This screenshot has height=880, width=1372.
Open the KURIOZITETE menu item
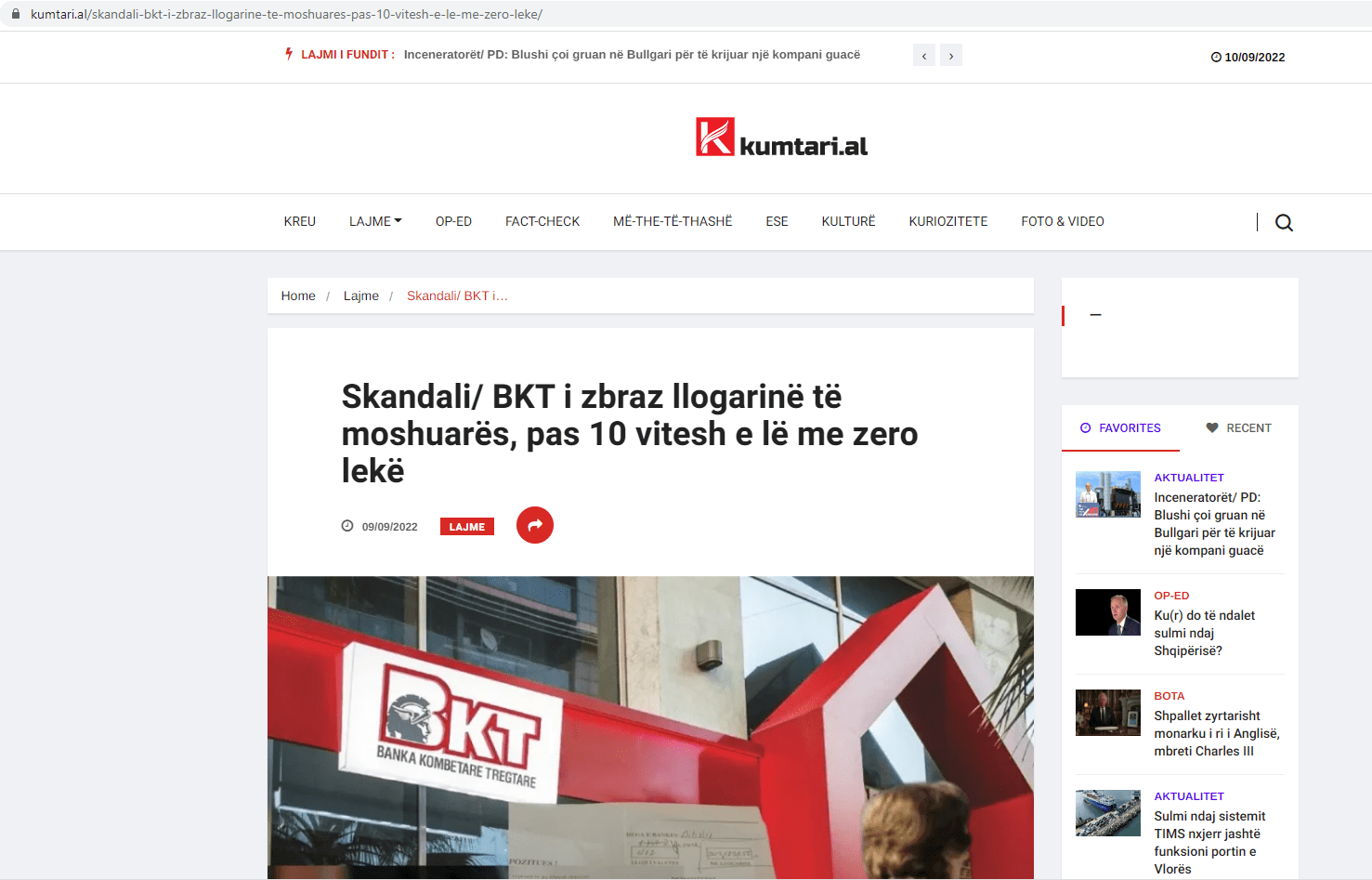pos(948,221)
